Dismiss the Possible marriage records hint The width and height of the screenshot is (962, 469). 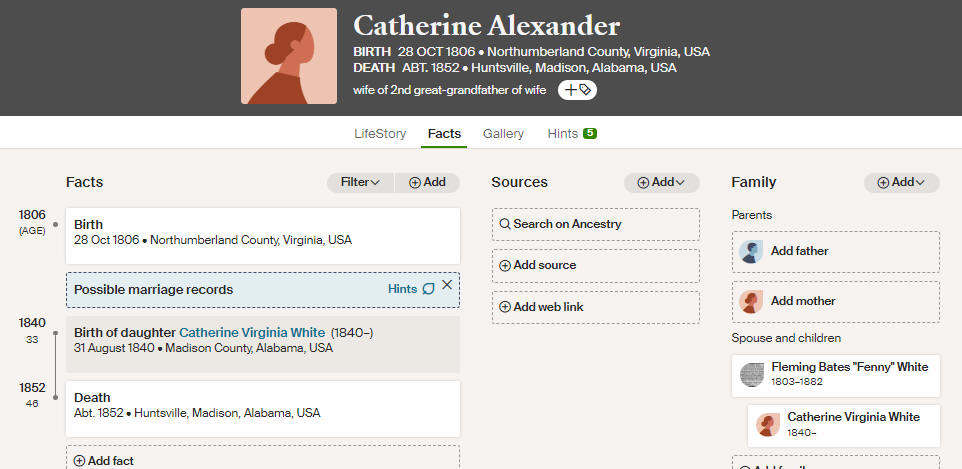click(x=447, y=285)
